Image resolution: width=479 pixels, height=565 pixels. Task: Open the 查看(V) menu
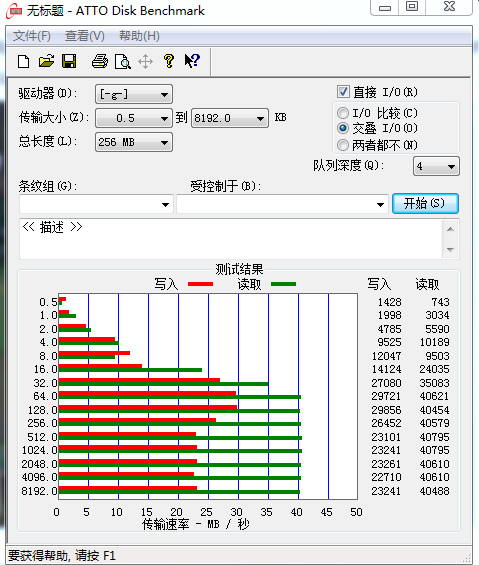(x=85, y=36)
